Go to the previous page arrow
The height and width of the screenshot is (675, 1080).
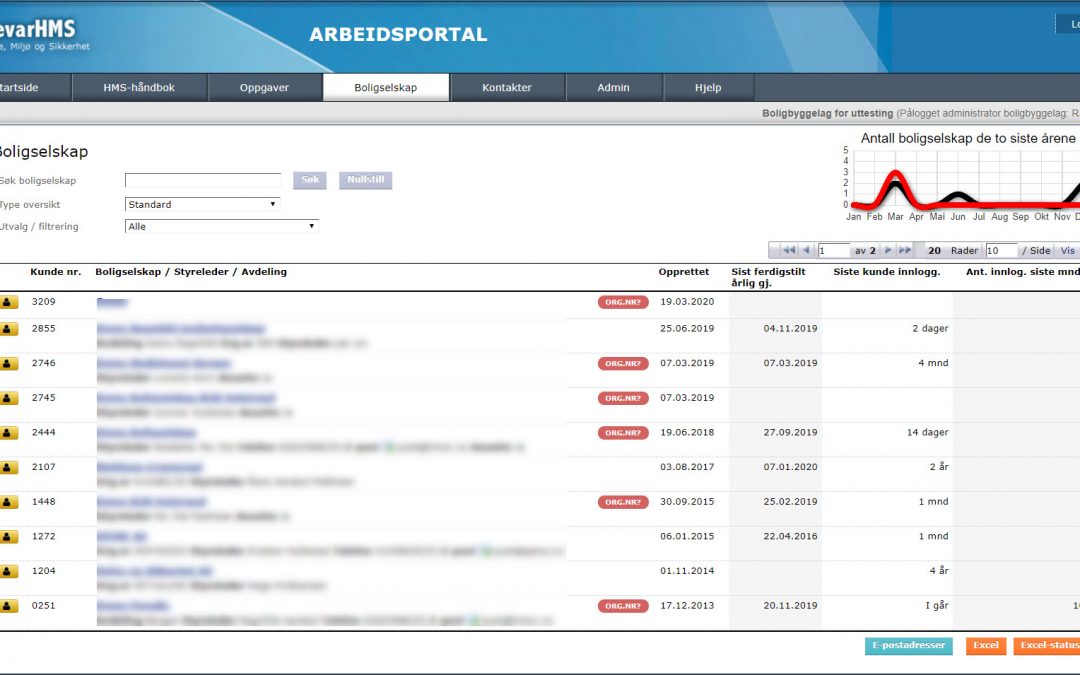806,251
